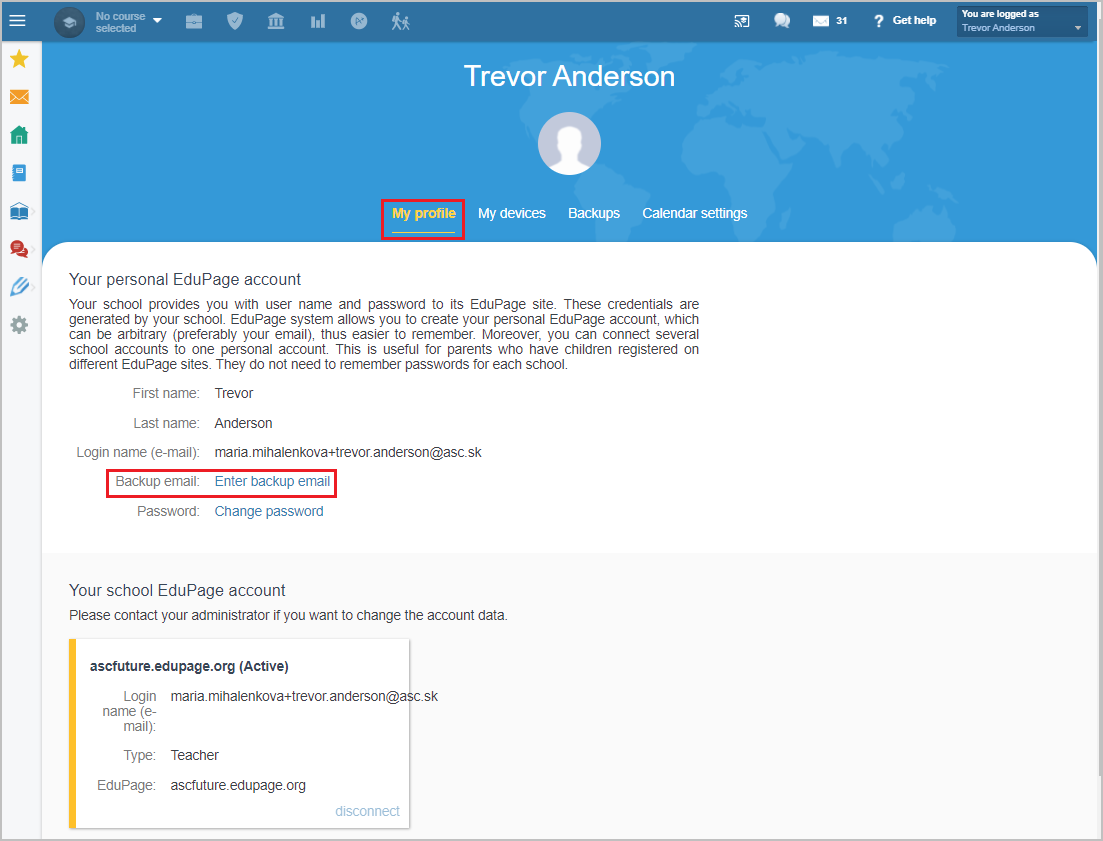Click the Your school EduPage account heading

(177, 591)
